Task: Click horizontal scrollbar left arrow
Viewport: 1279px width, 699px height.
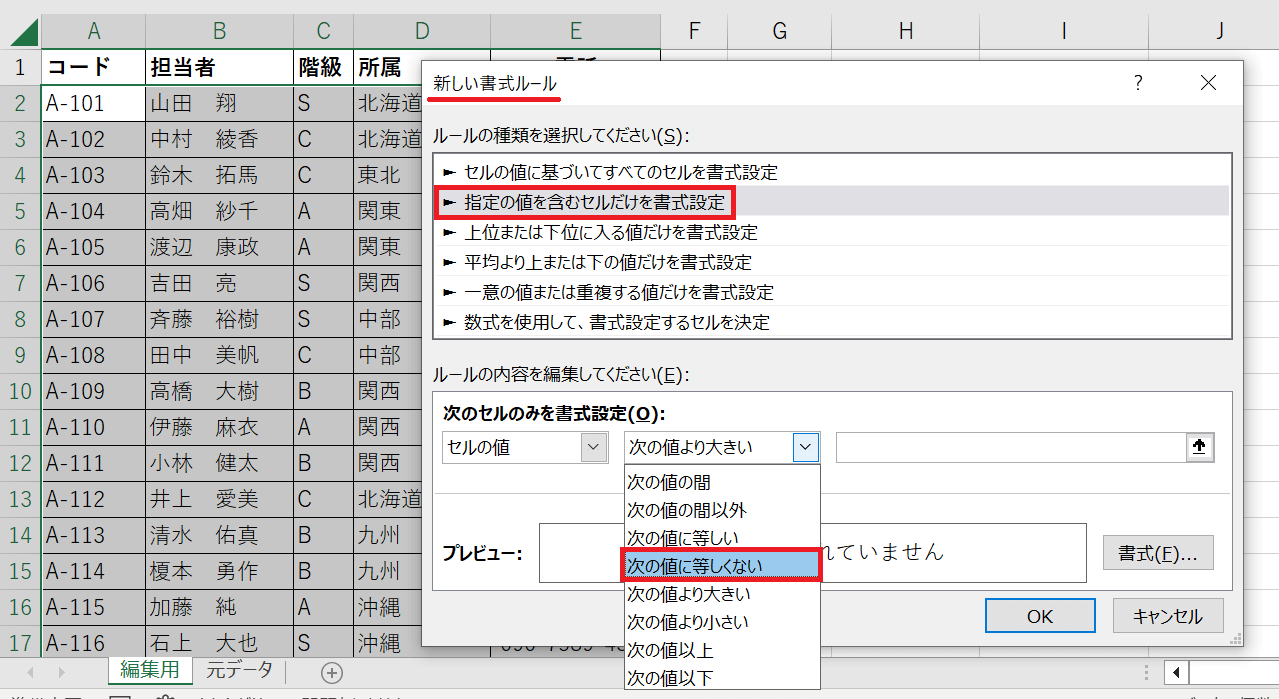Action: coord(1177,672)
